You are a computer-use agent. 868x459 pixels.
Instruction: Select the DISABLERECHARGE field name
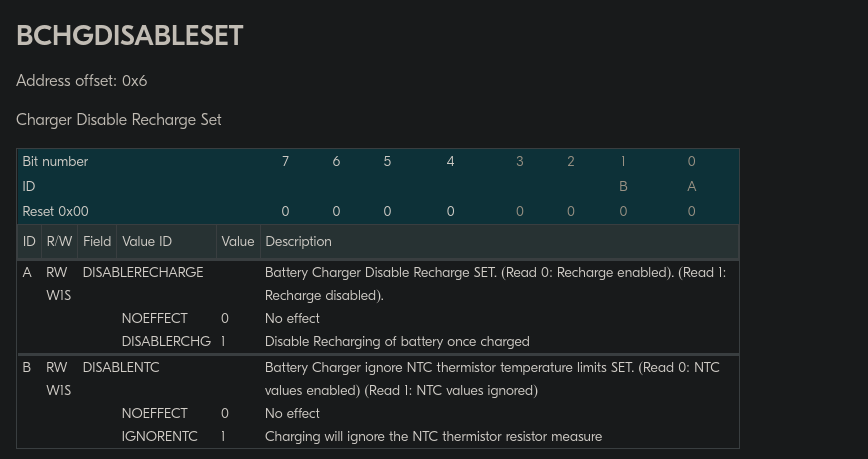[x=143, y=272]
